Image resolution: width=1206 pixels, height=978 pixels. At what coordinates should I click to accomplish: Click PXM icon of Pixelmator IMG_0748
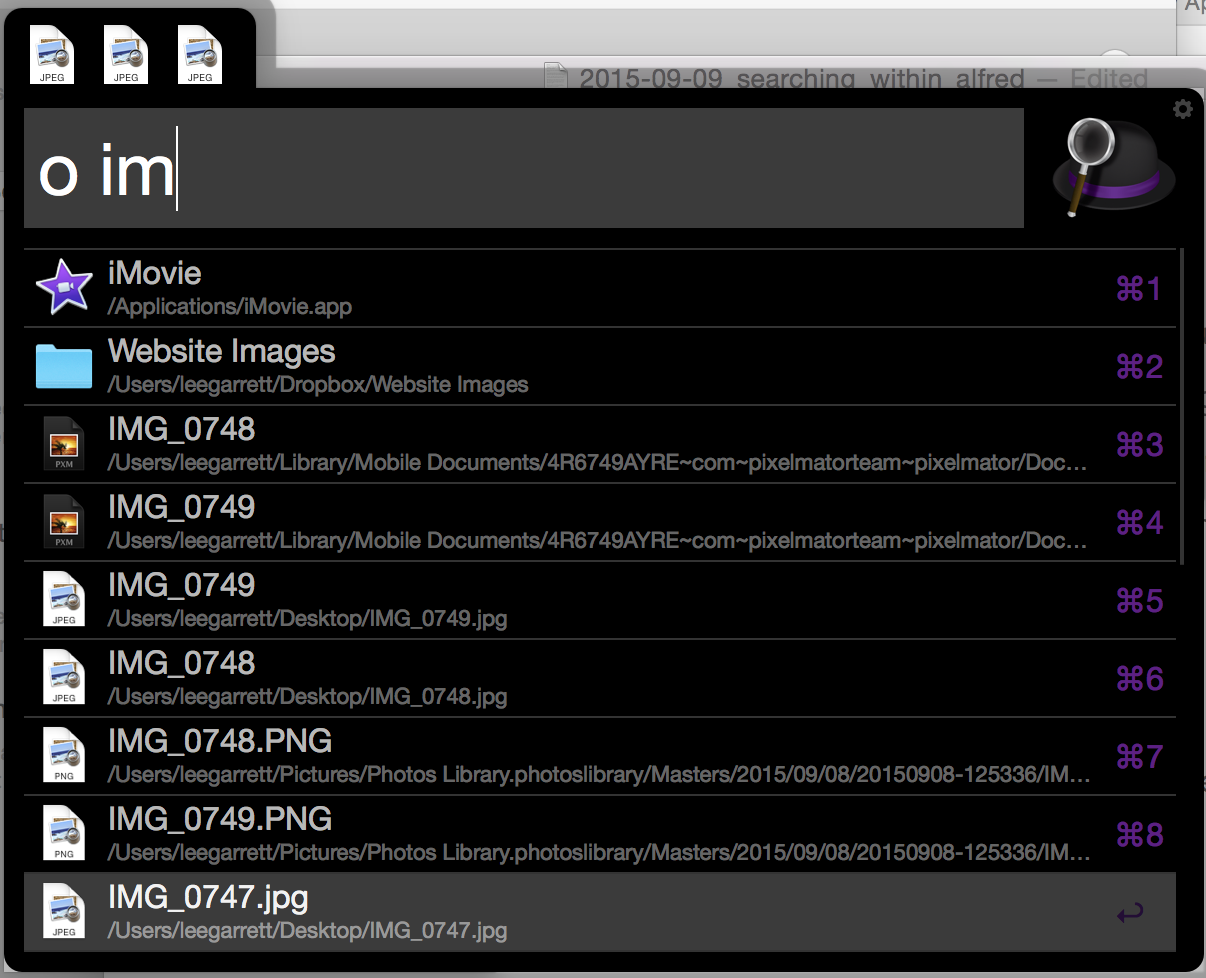pyautogui.click(x=64, y=444)
